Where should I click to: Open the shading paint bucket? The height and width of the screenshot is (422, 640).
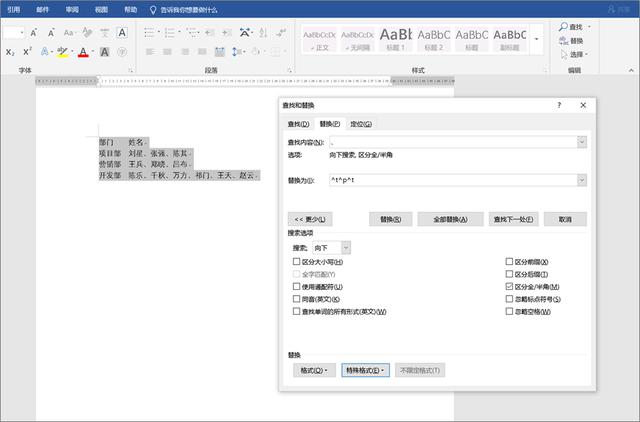[256, 52]
